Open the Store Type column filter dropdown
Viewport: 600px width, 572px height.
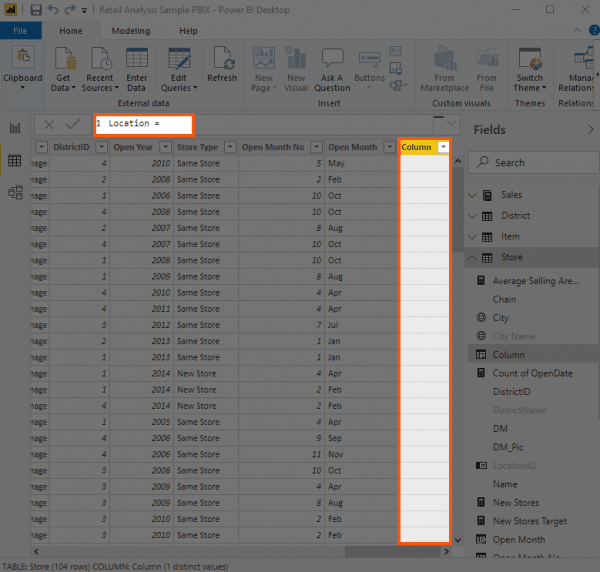pyautogui.click(x=230, y=147)
